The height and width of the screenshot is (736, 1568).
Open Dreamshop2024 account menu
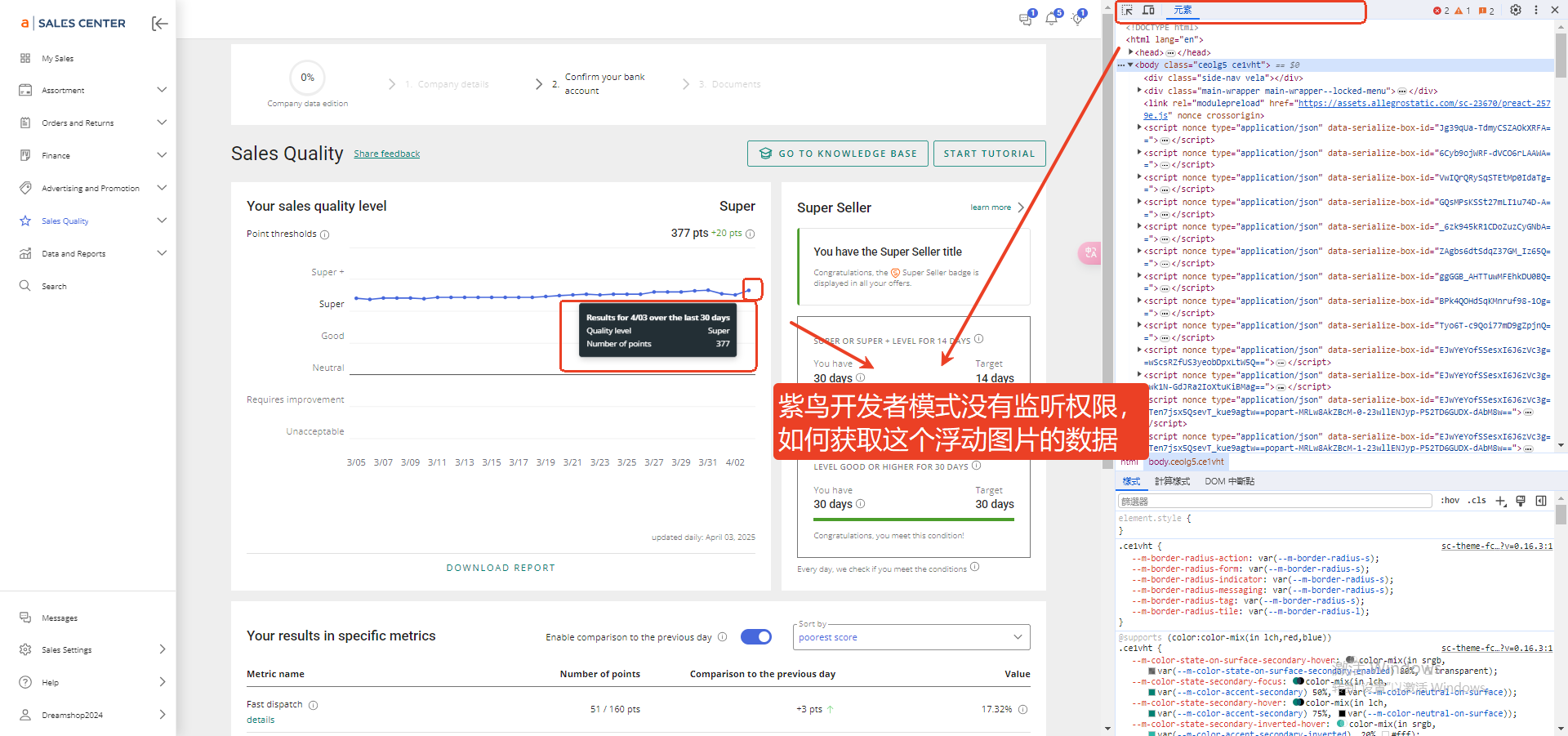(92, 715)
